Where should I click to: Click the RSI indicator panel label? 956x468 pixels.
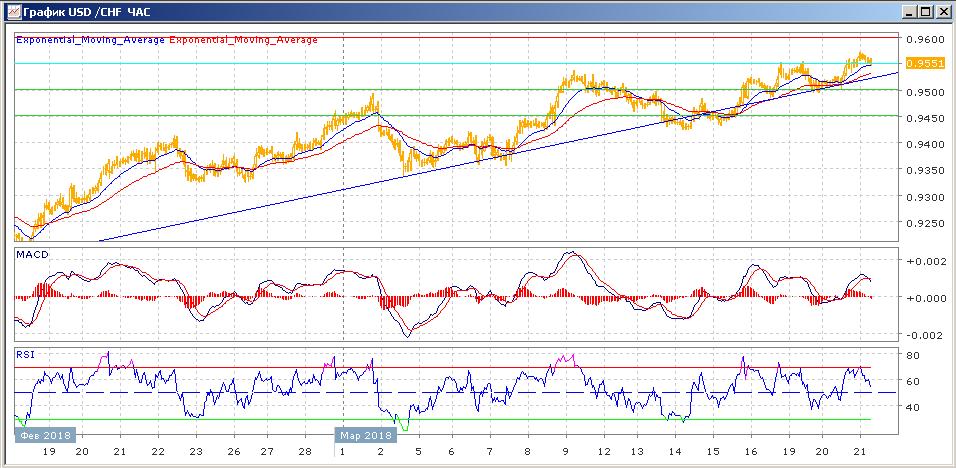point(25,354)
